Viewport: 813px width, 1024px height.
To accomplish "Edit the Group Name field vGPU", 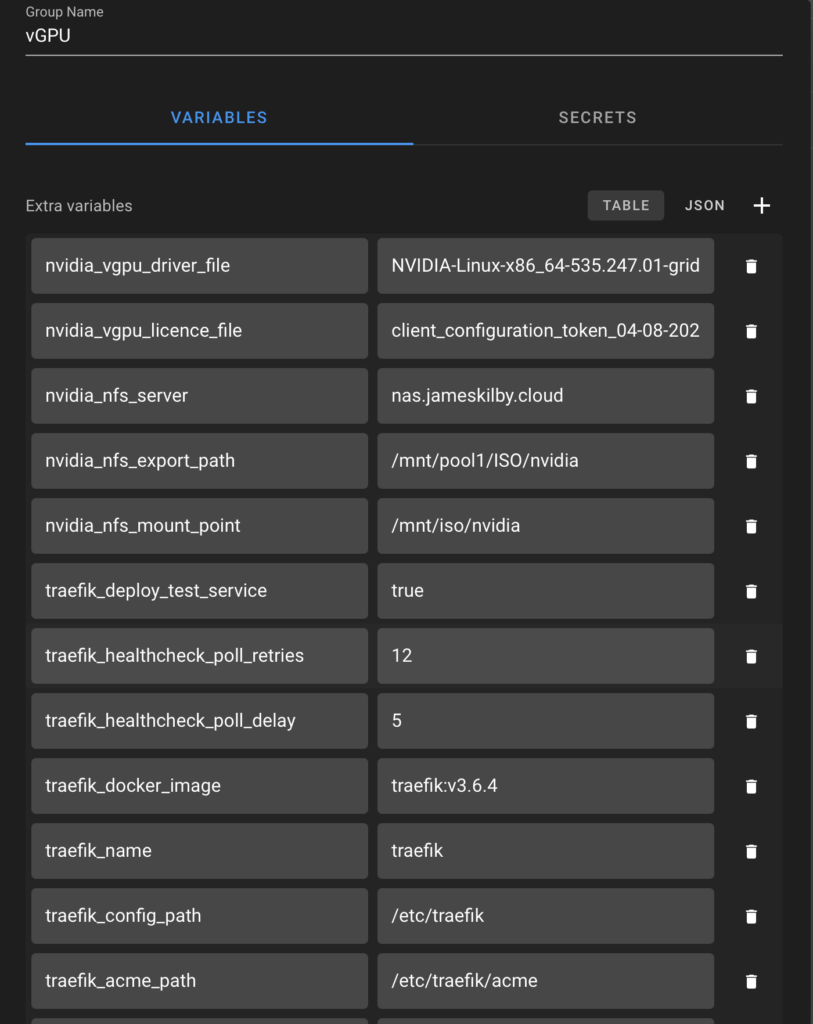I will 403,36.
